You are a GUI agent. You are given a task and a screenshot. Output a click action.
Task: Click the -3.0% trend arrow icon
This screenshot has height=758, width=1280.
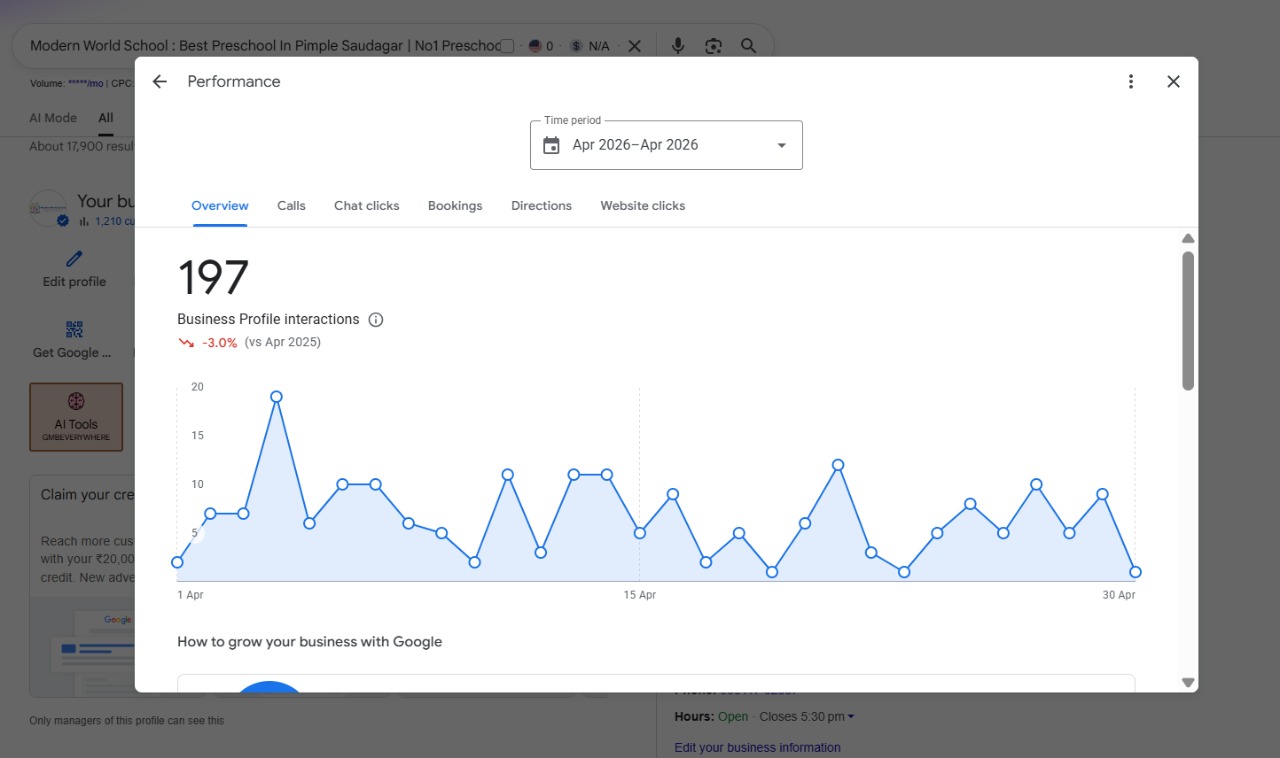186,342
